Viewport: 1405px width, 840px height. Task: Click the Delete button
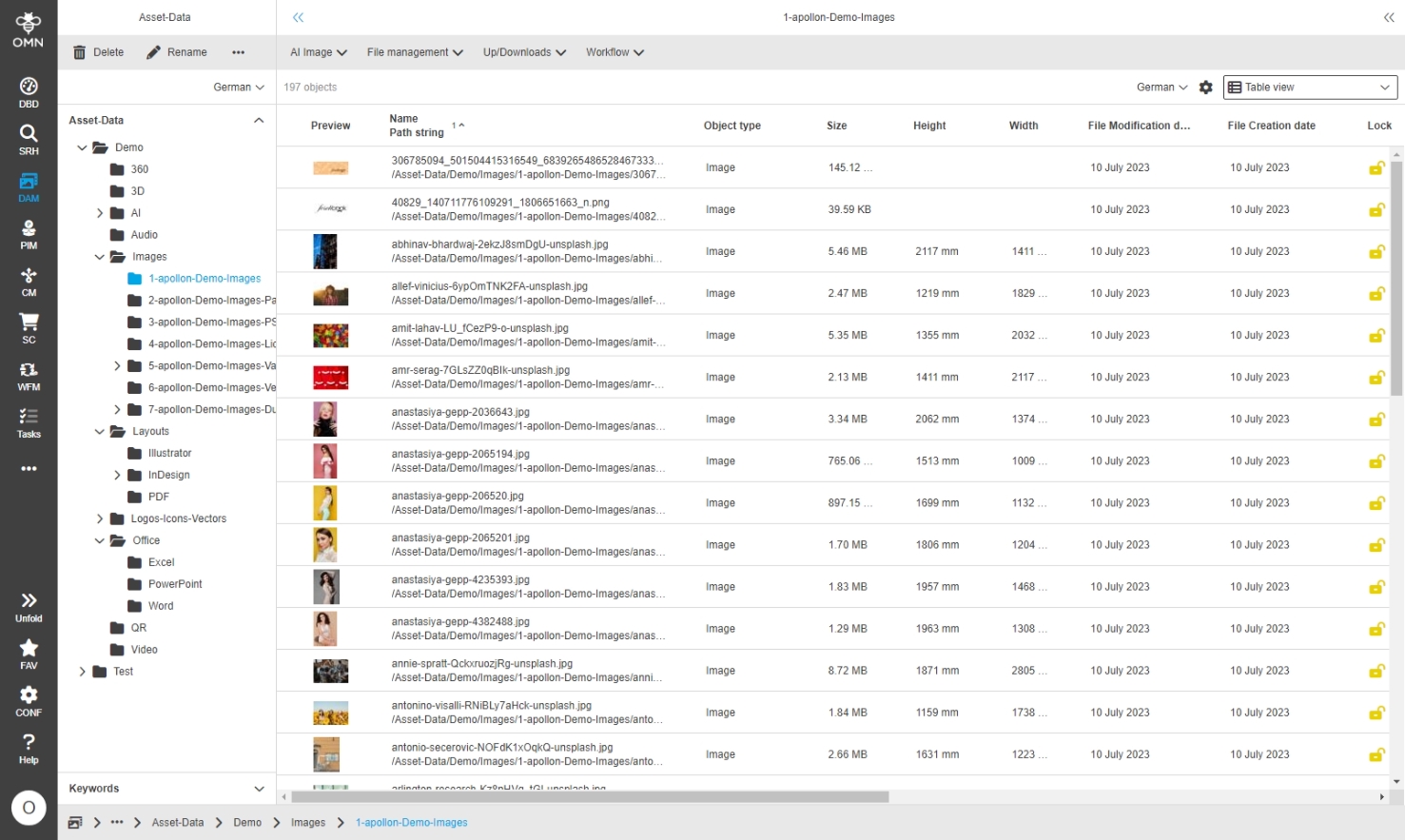pos(99,52)
